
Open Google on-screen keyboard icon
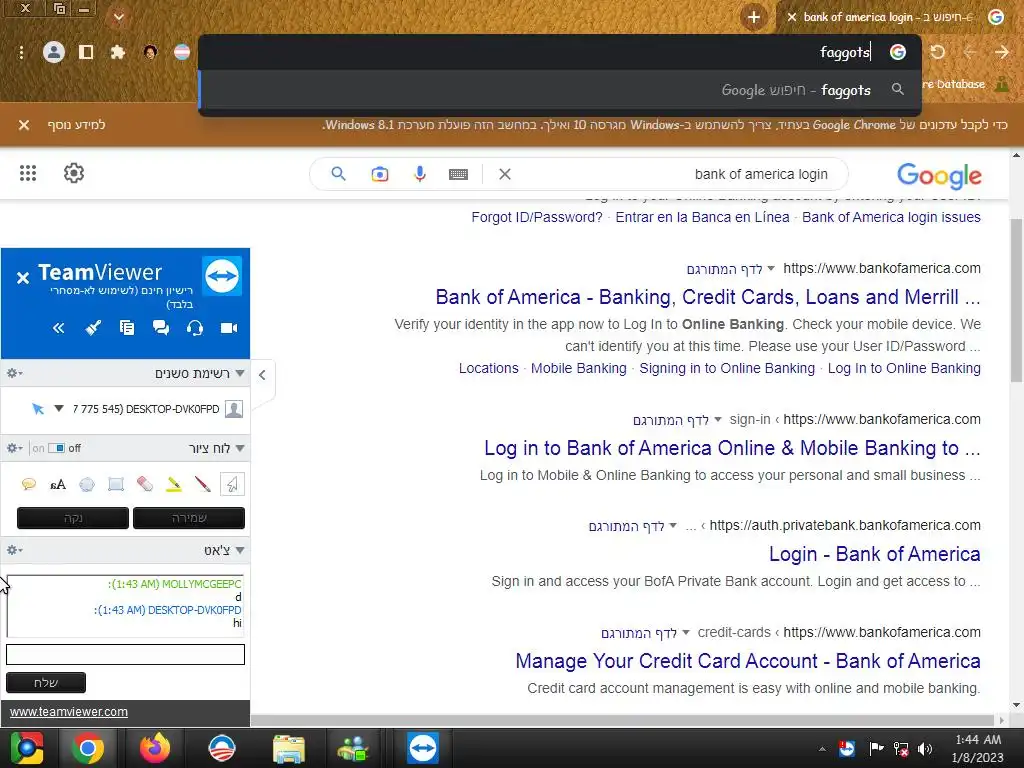tap(458, 174)
